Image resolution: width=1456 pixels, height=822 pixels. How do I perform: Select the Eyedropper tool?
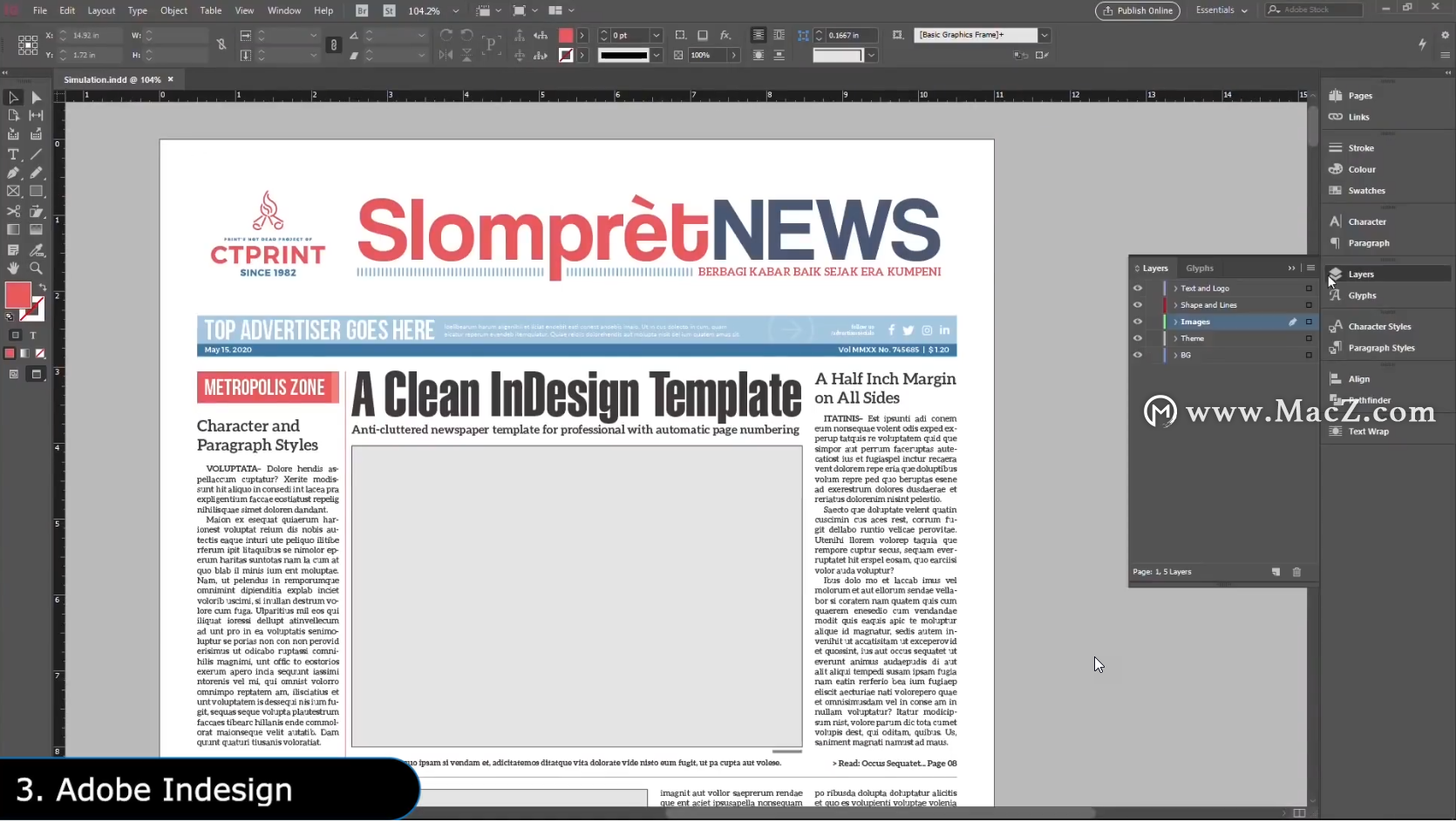[36, 250]
